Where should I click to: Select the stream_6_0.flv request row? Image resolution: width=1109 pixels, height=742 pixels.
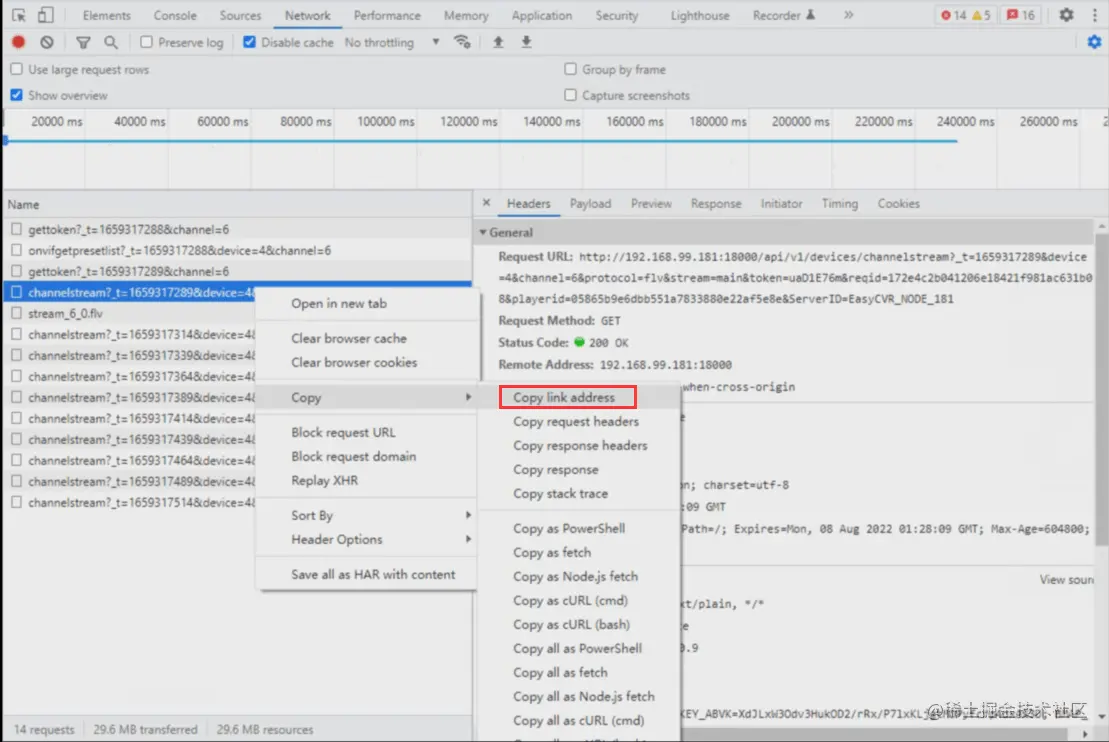click(x=129, y=313)
